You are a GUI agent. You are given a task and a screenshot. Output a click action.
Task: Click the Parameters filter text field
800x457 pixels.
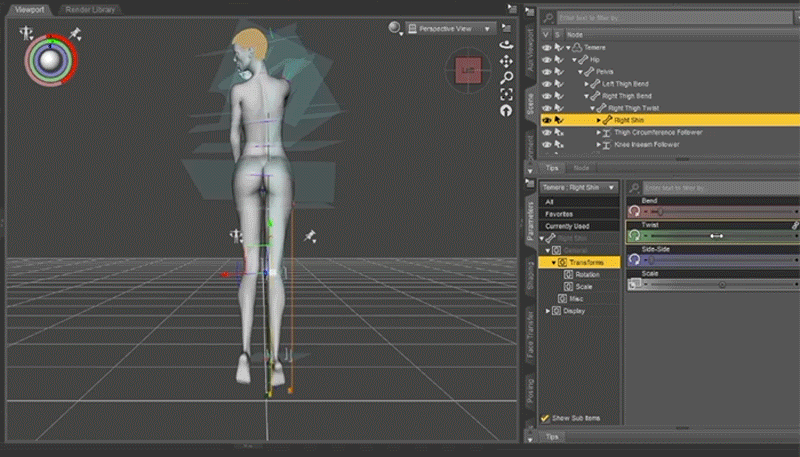721,188
